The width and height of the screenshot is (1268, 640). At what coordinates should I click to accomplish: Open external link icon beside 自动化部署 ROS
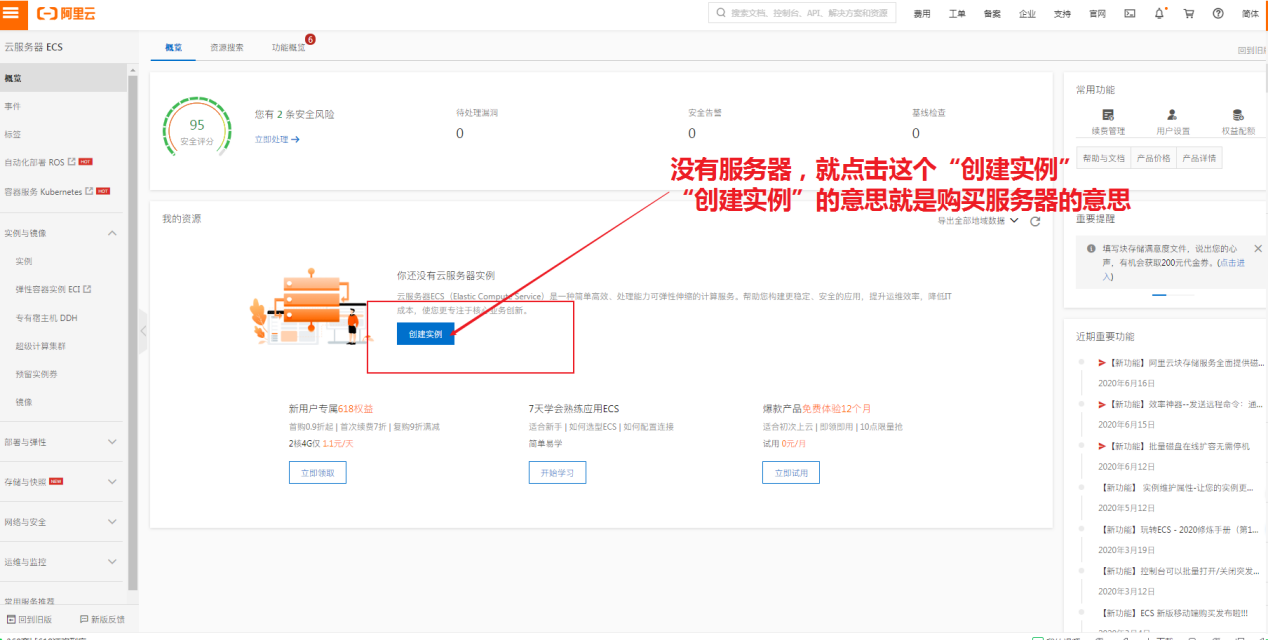[72, 162]
